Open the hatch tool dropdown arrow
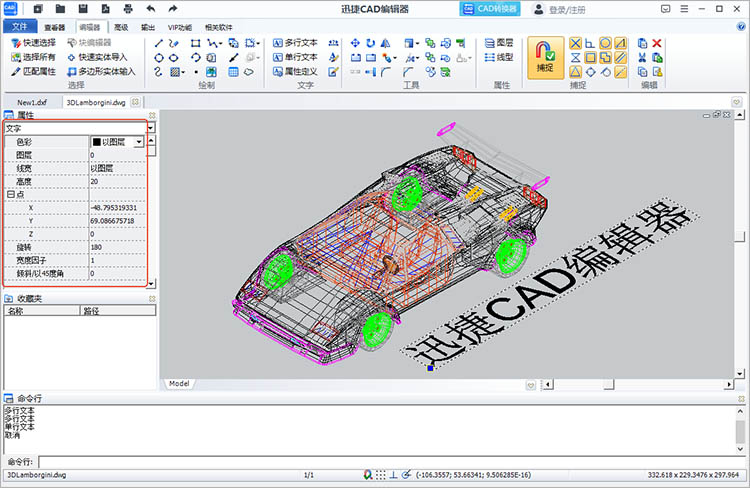750x488 pixels. [x=183, y=72]
